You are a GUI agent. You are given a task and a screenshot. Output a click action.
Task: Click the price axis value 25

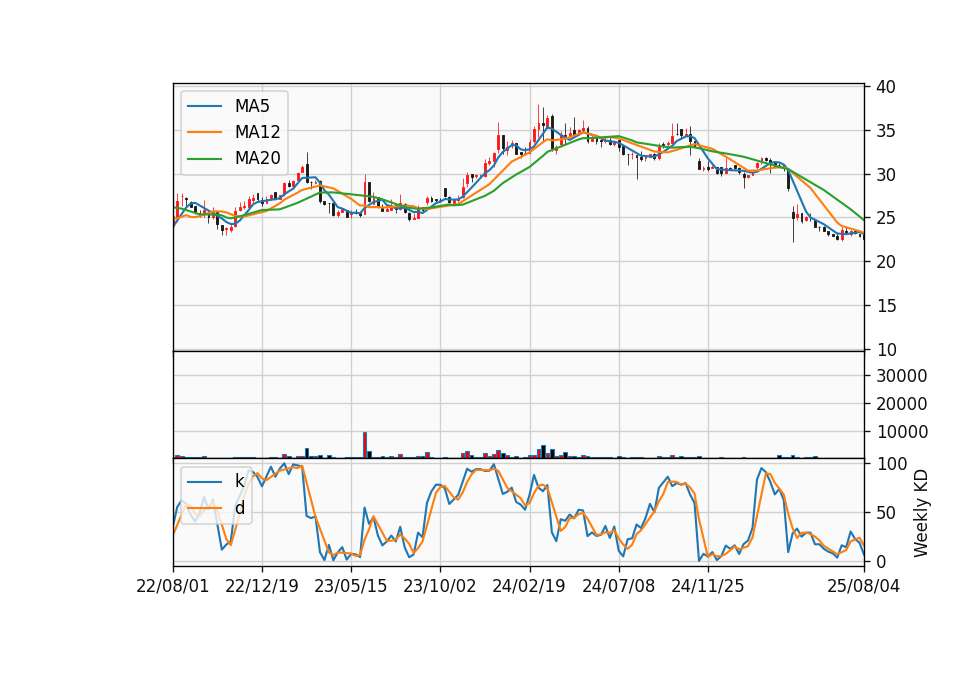click(886, 219)
